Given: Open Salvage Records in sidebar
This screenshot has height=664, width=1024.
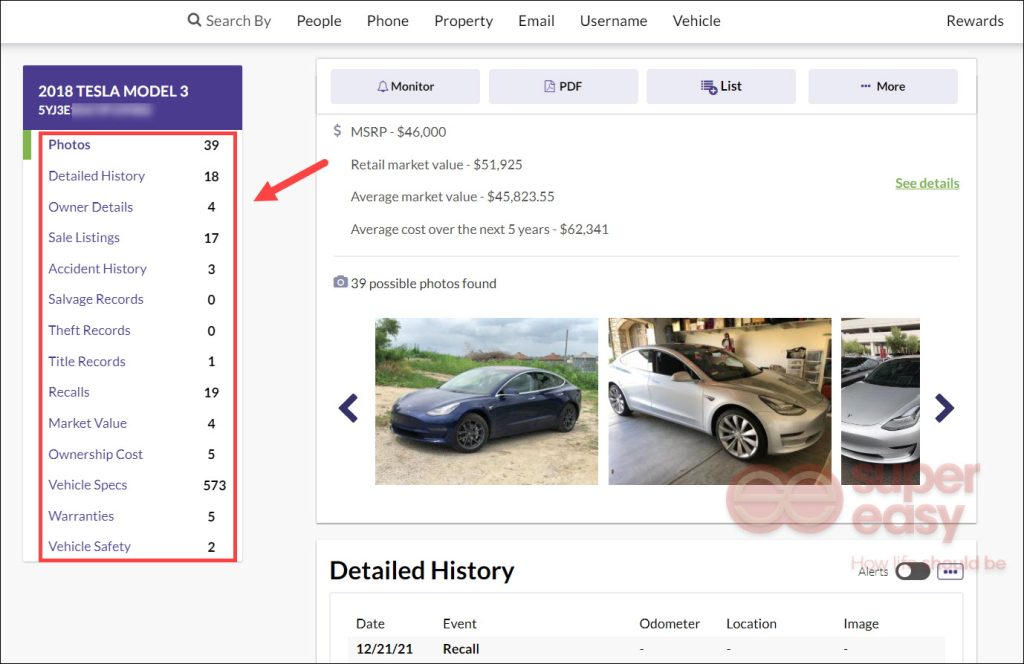Looking at the screenshot, I should click(95, 299).
